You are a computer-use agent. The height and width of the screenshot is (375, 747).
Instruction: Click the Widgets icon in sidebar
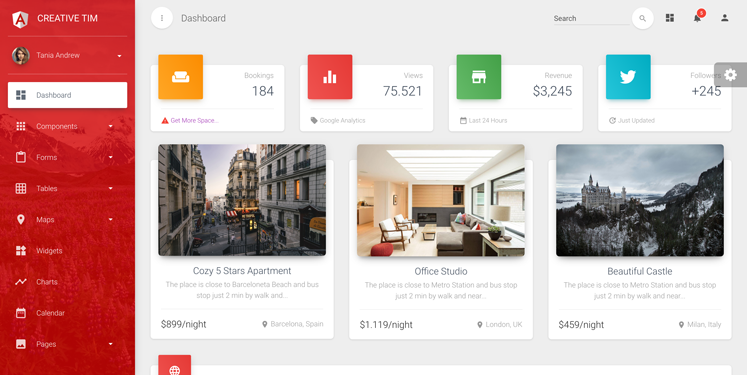[20, 251]
